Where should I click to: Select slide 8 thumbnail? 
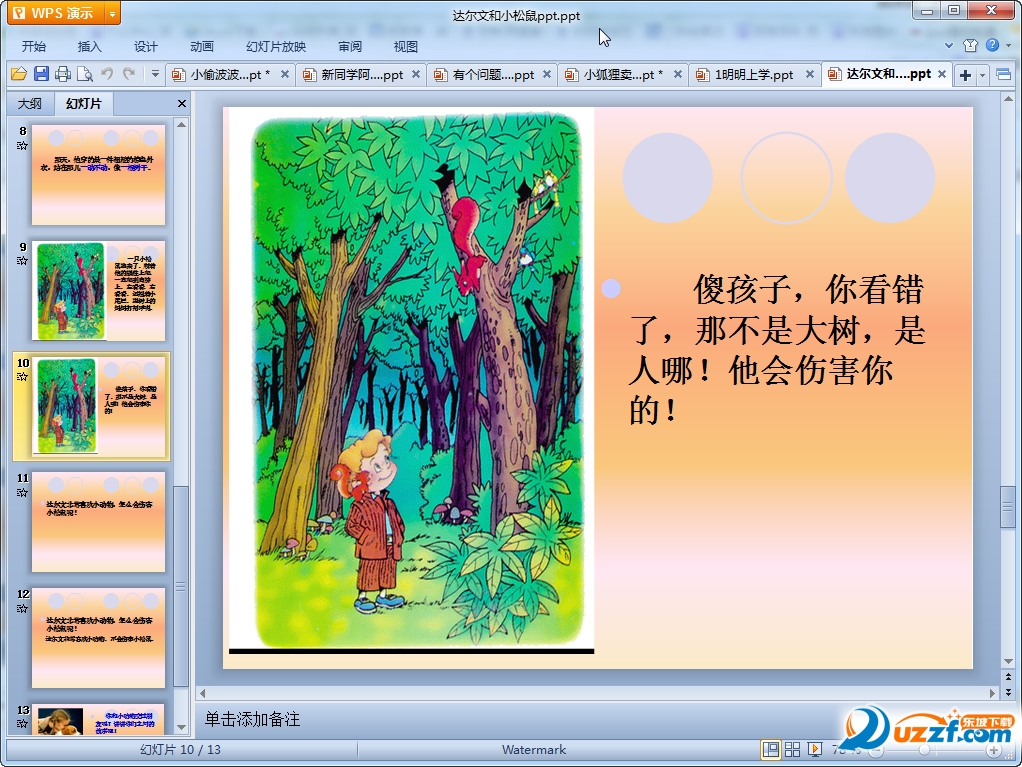tap(98, 175)
